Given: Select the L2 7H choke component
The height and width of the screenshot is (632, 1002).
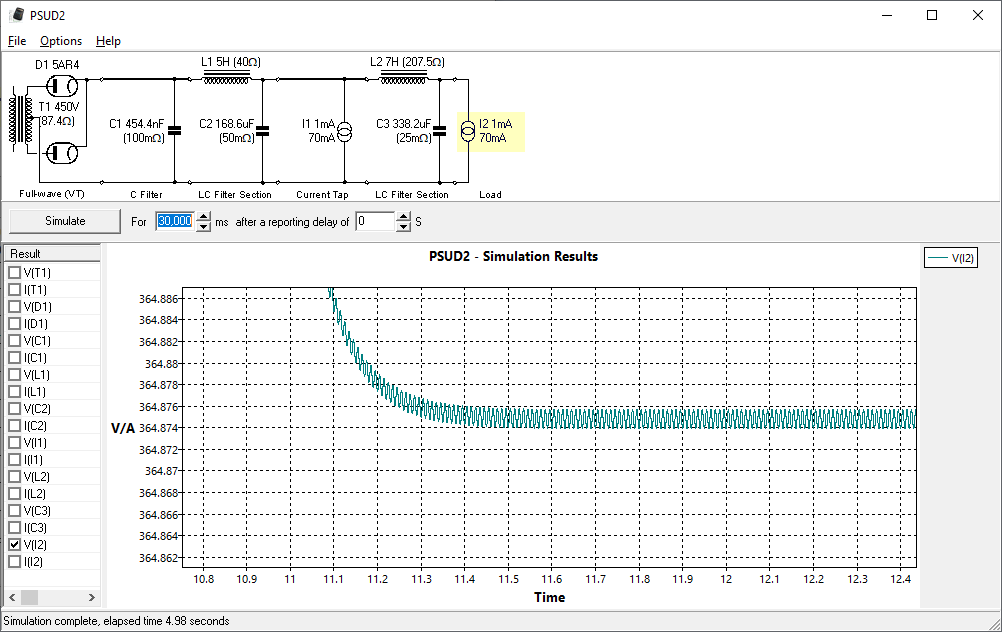Looking at the screenshot, I should coord(403,78).
